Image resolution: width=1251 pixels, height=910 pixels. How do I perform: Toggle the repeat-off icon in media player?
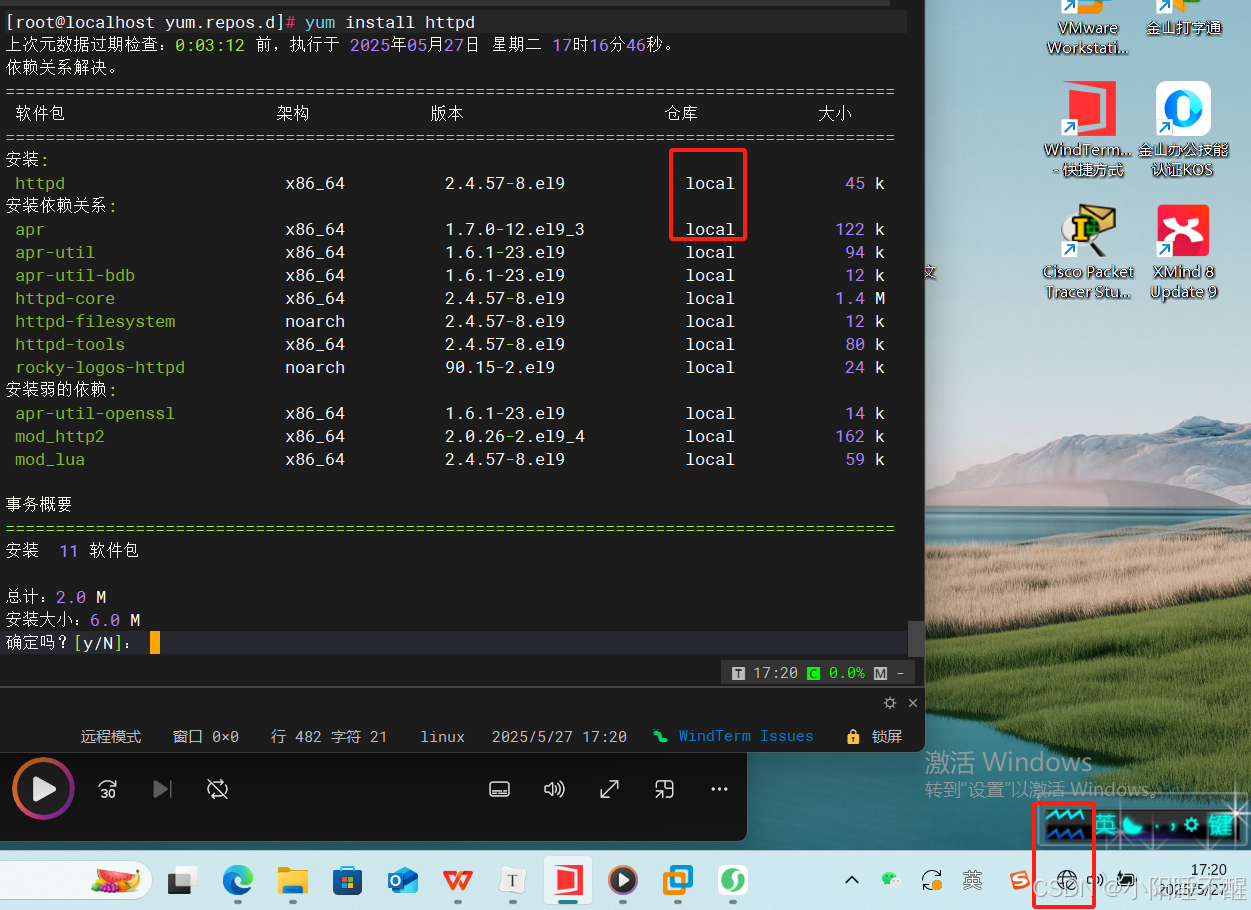[217, 789]
